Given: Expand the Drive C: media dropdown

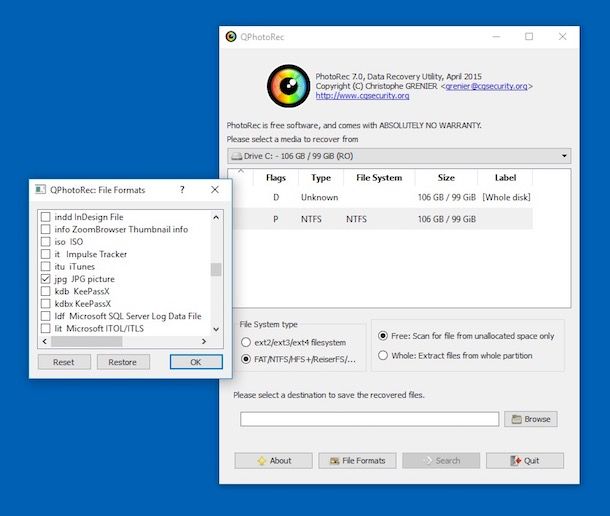Looking at the screenshot, I should [x=398, y=156].
